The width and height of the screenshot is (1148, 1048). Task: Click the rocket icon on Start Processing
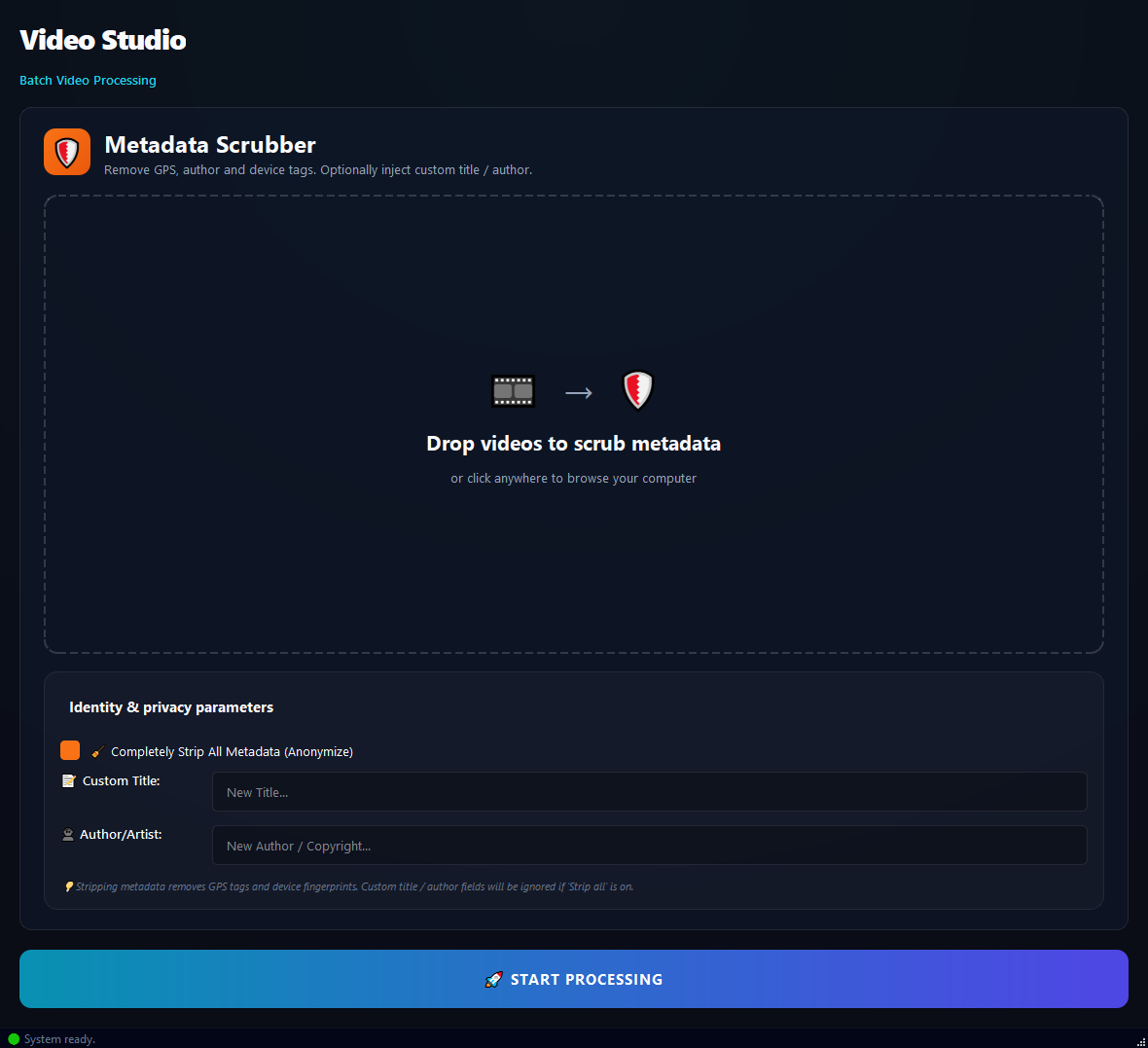point(494,979)
